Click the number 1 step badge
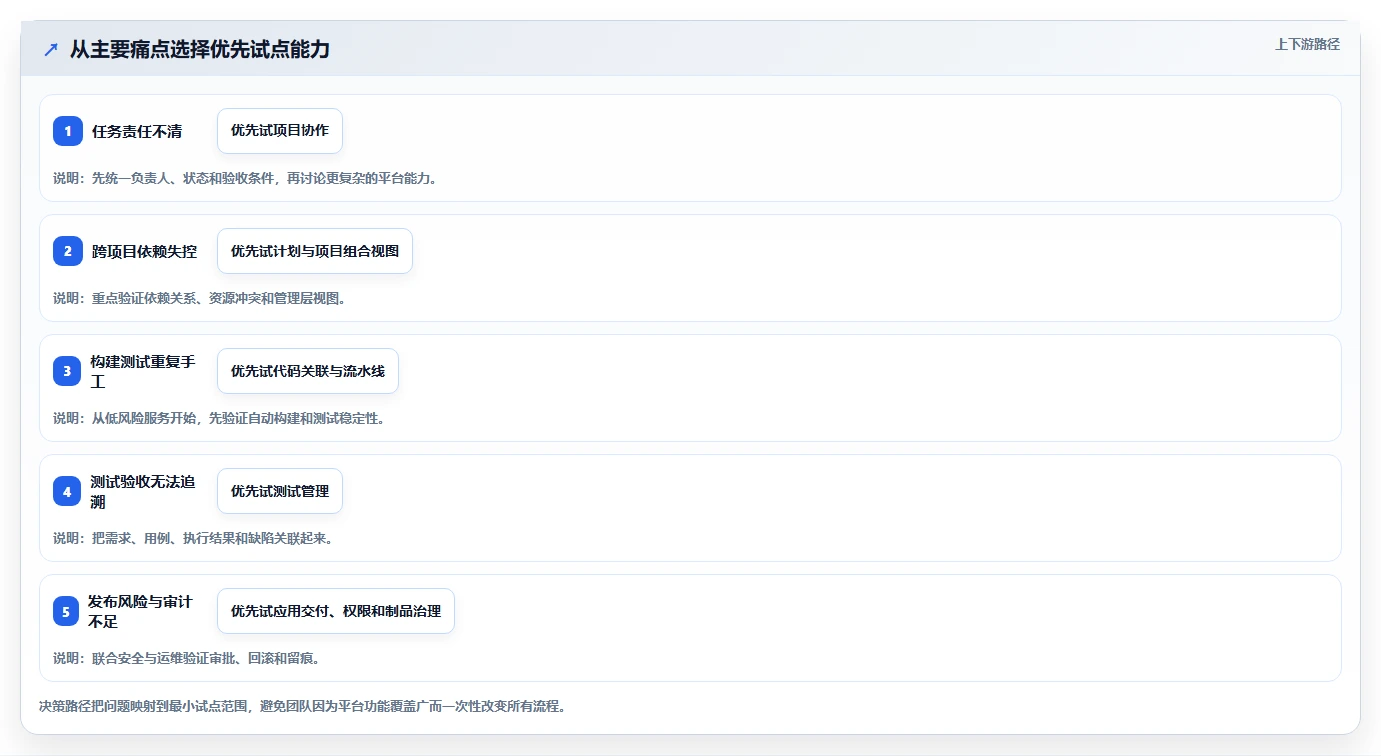 68,131
